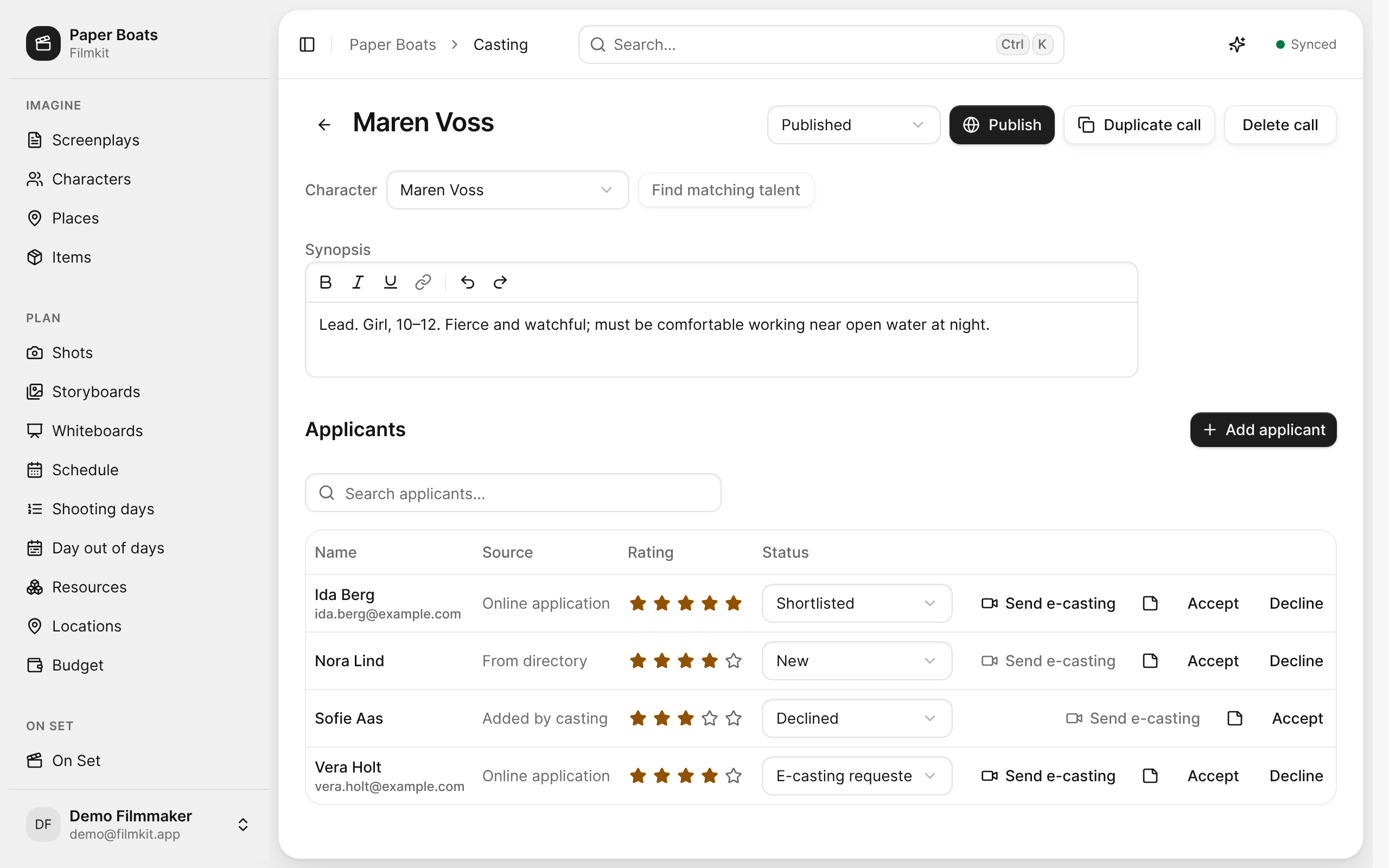Change Nora Lind's New status dropdown
The image size is (1389, 868).
(857, 661)
